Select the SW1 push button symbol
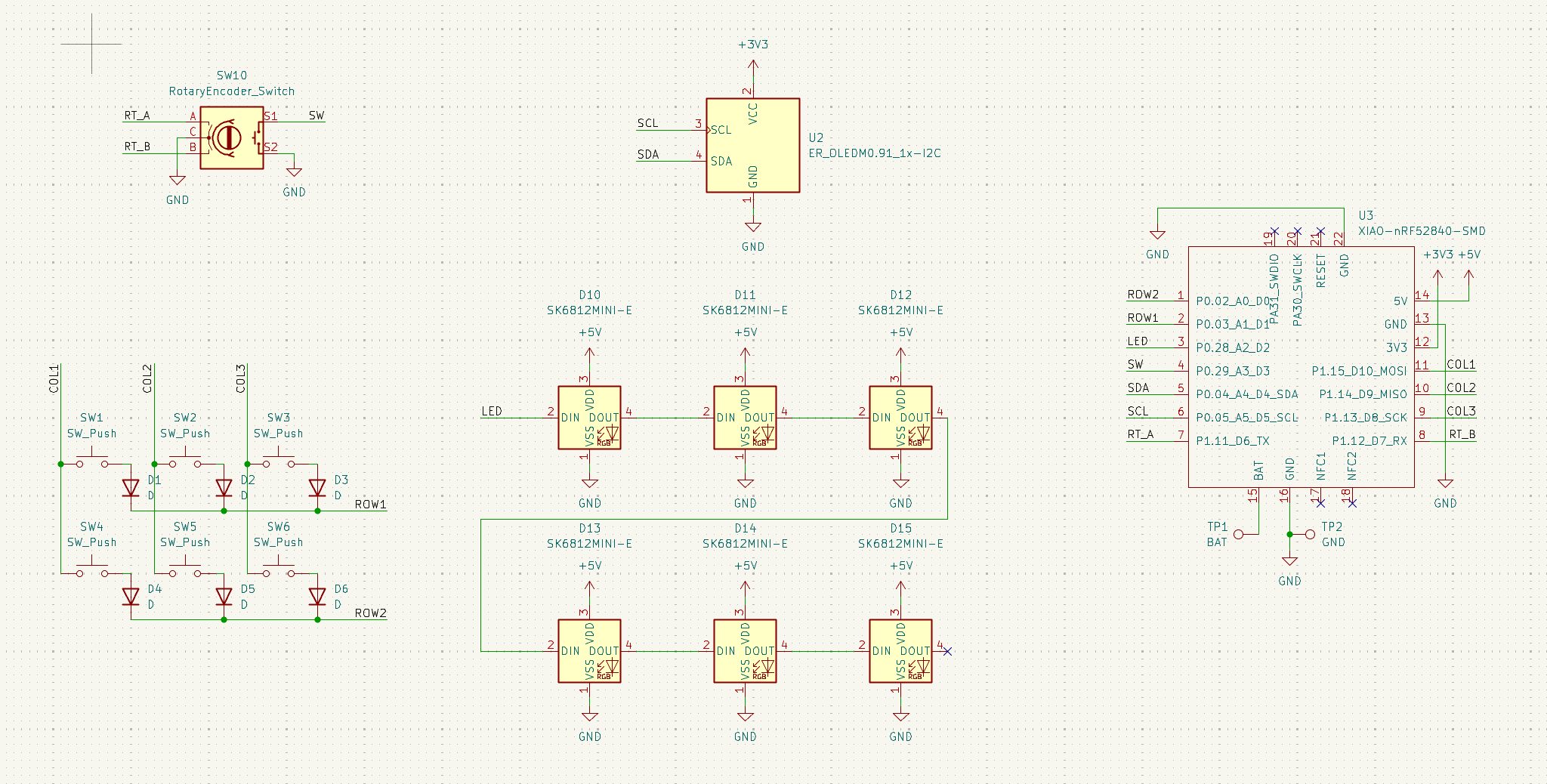Viewport: 1547px width, 784px height. pyautogui.click(x=92, y=459)
